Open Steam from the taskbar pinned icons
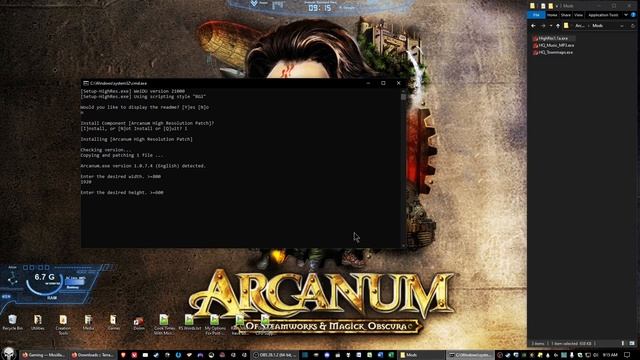 156,355
